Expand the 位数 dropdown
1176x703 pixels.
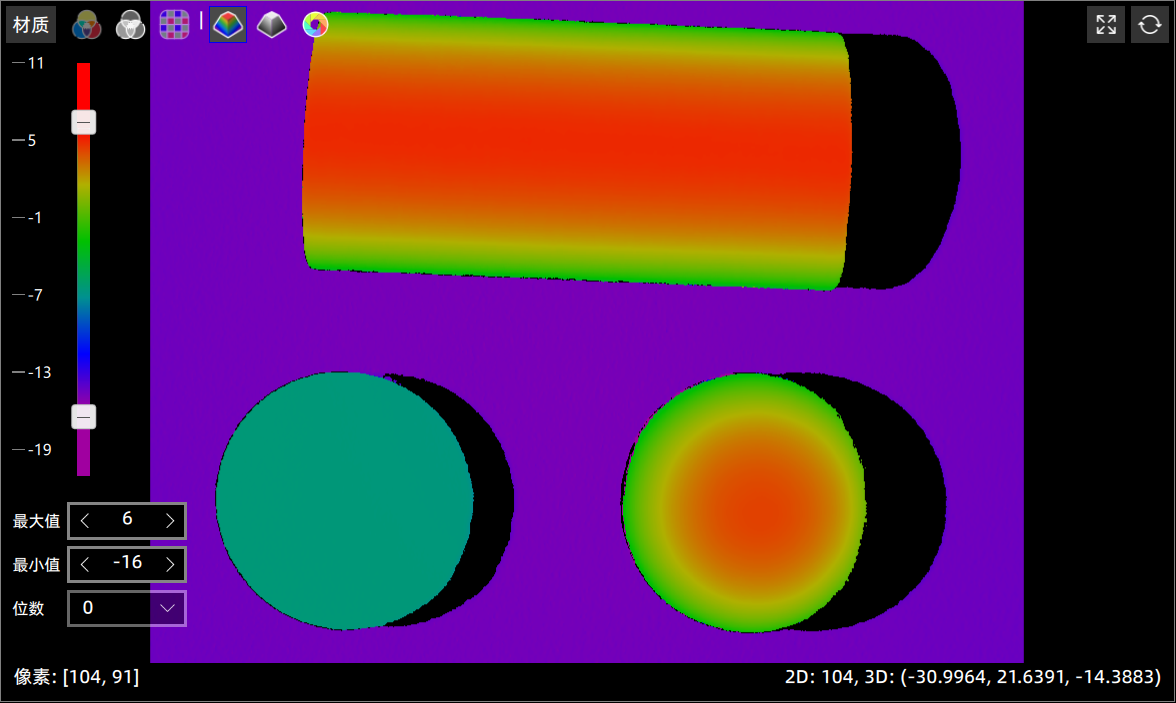coord(167,608)
